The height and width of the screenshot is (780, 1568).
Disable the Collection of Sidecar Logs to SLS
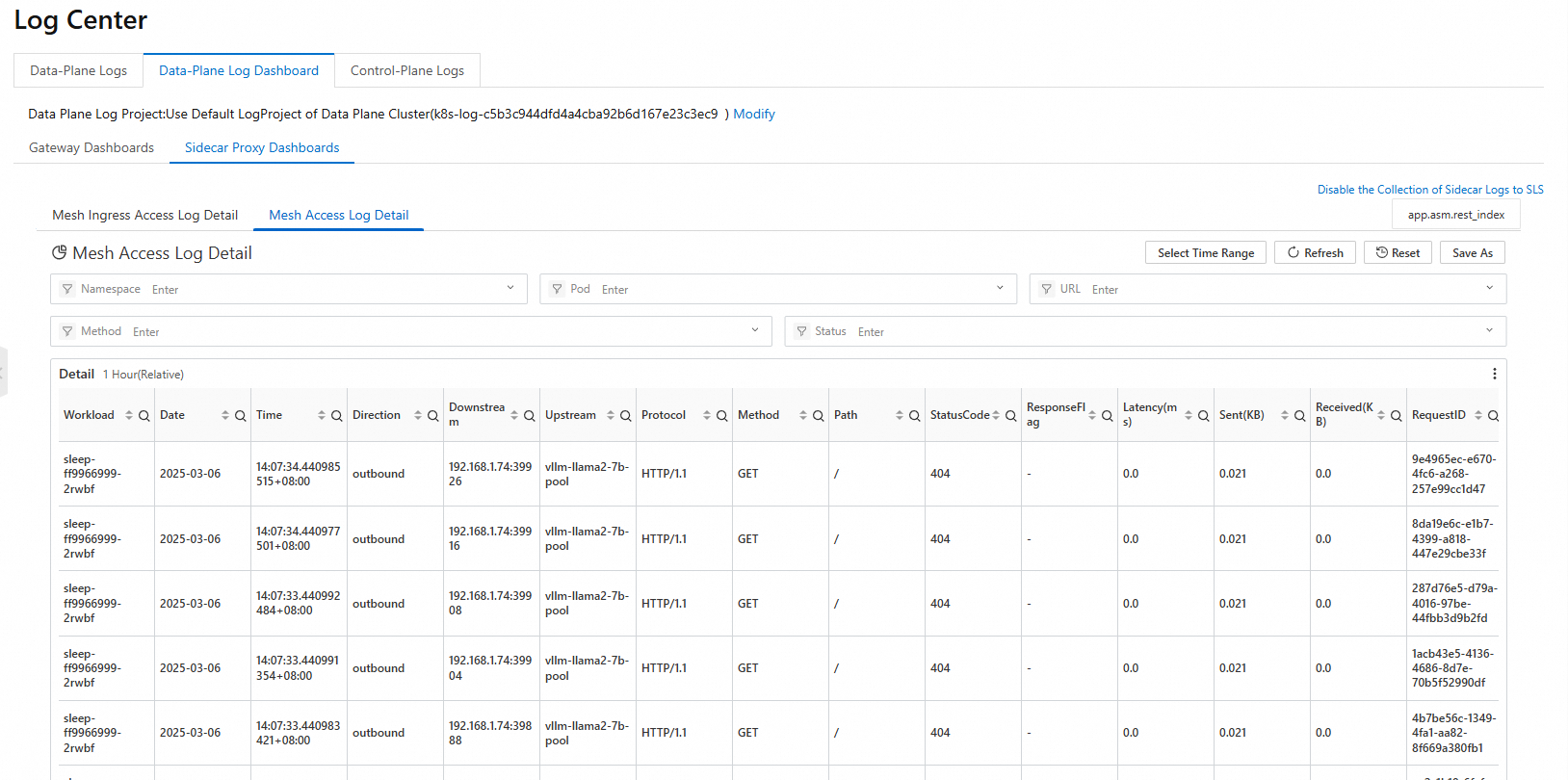click(x=1430, y=190)
